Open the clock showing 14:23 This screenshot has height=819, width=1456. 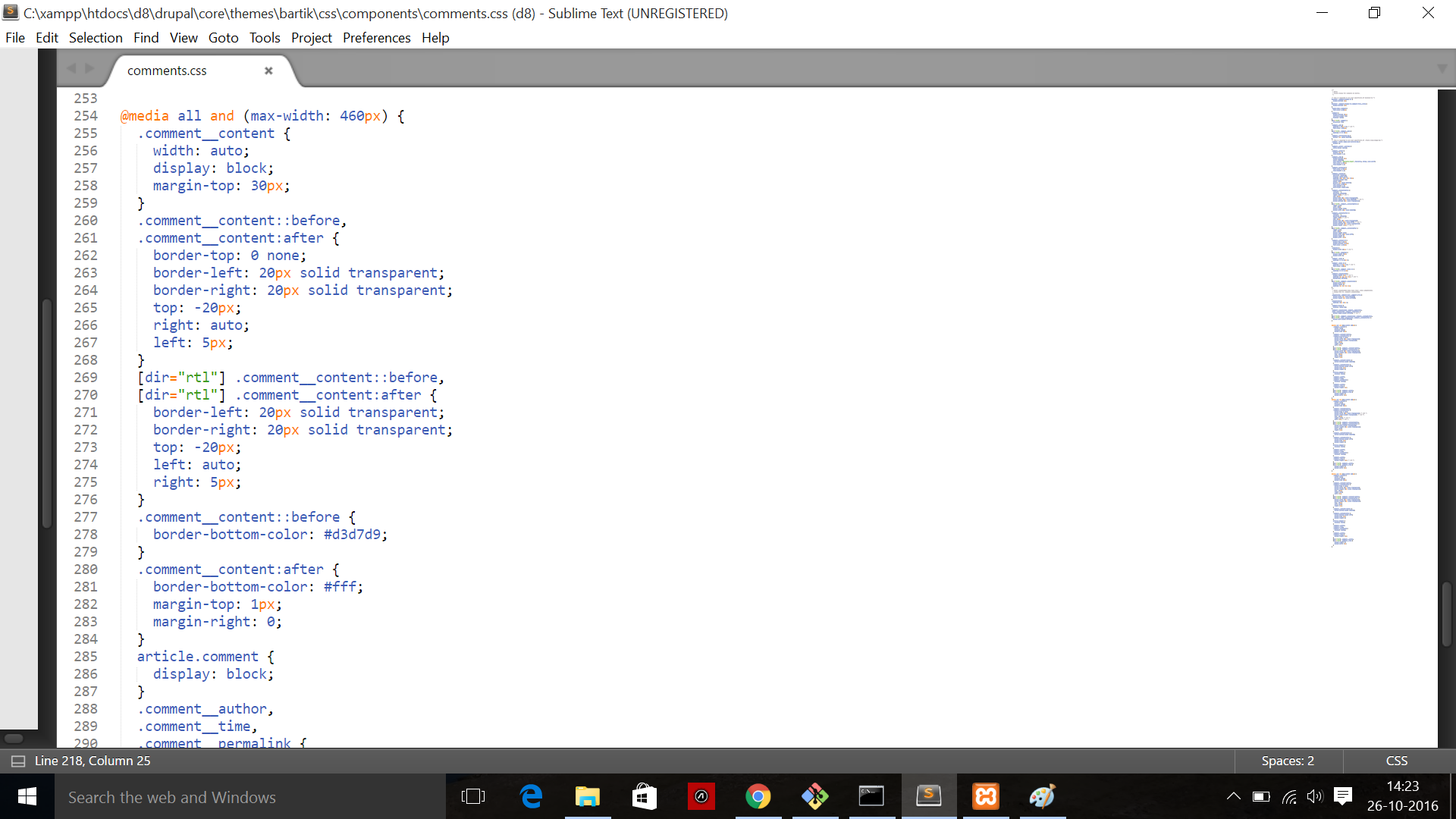[1402, 796]
